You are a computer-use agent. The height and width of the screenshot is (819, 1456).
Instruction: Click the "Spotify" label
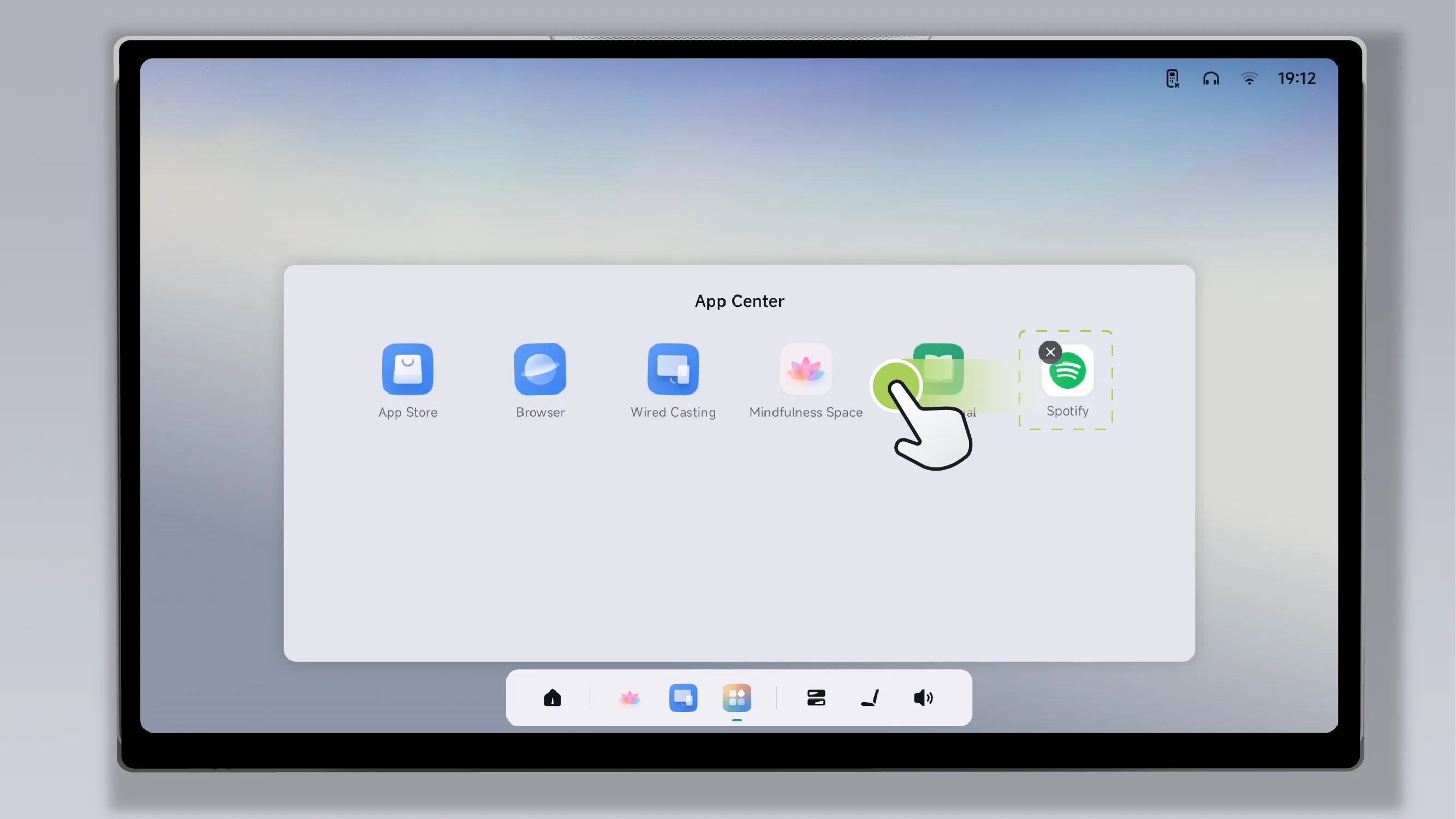(x=1067, y=411)
